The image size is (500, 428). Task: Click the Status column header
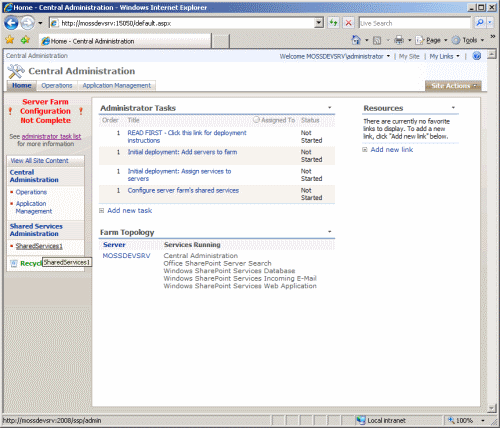tap(310, 120)
